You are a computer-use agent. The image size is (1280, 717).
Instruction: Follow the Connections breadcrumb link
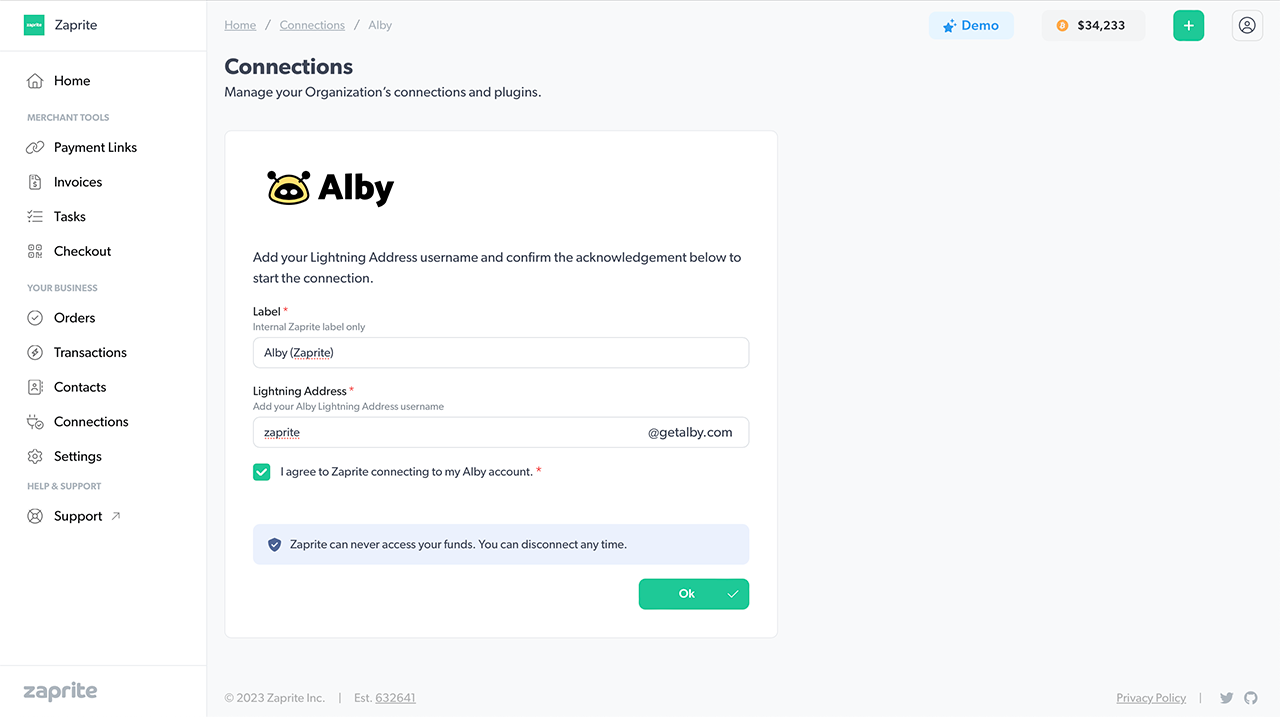312,25
